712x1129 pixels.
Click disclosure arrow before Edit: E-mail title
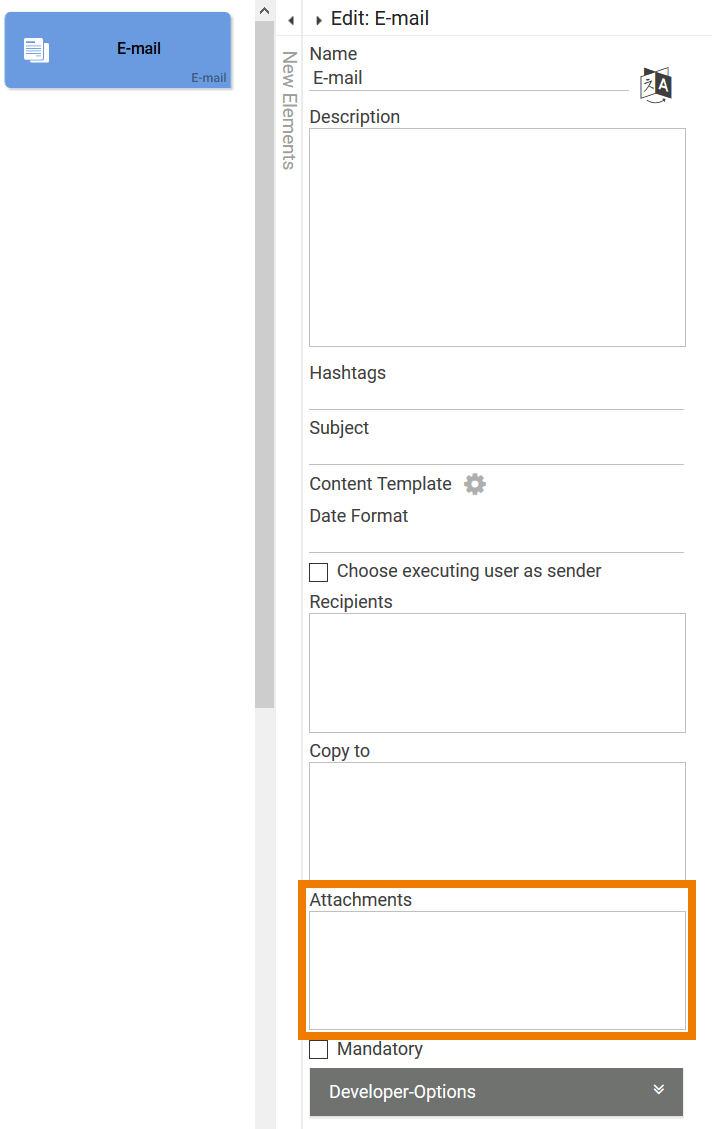[318, 19]
